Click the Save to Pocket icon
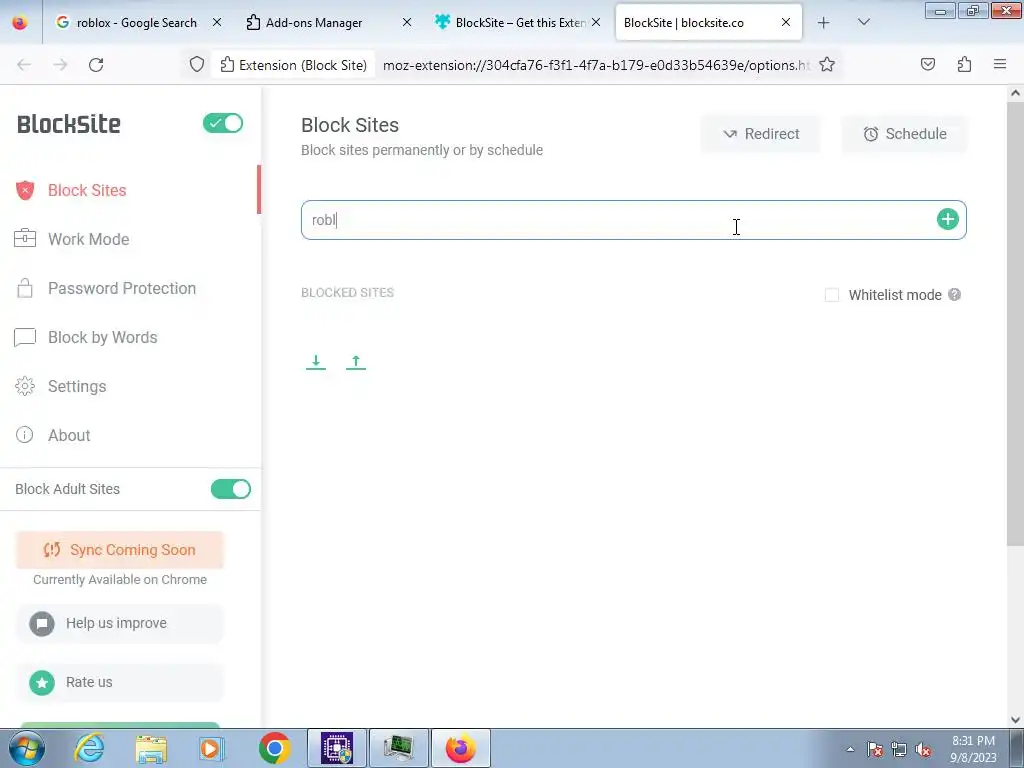 pos(927,65)
